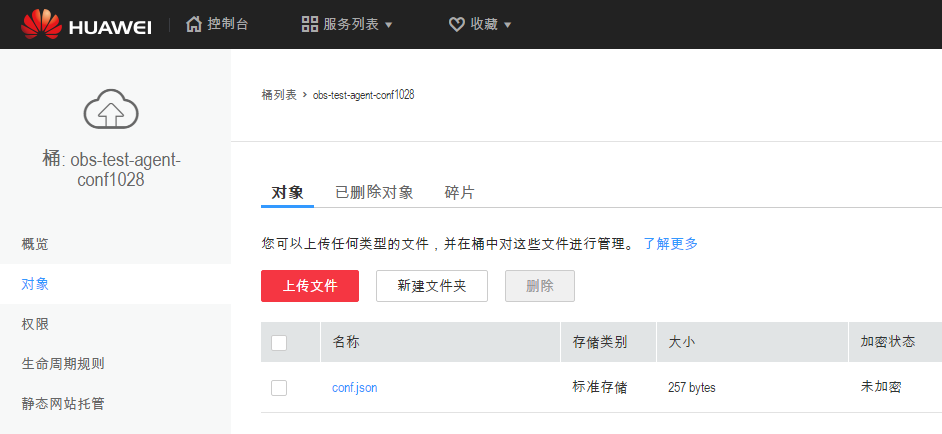Check the box for conf.json
The image size is (942, 434).
[x=279, y=388]
